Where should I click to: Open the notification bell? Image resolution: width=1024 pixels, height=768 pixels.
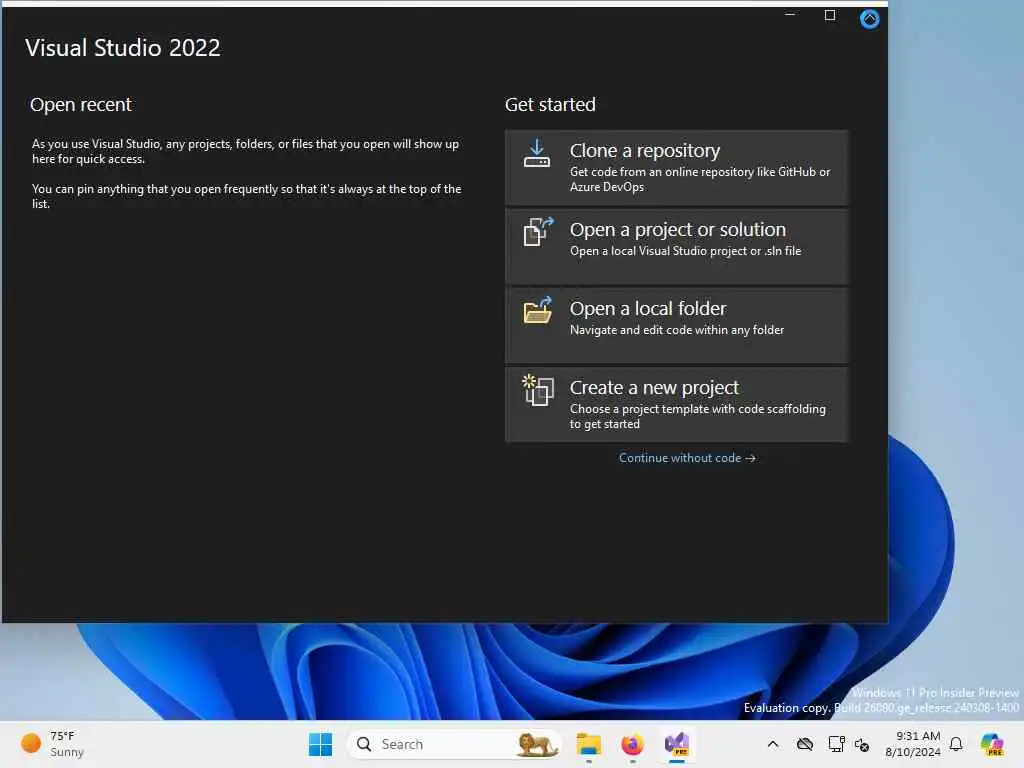pos(956,744)
